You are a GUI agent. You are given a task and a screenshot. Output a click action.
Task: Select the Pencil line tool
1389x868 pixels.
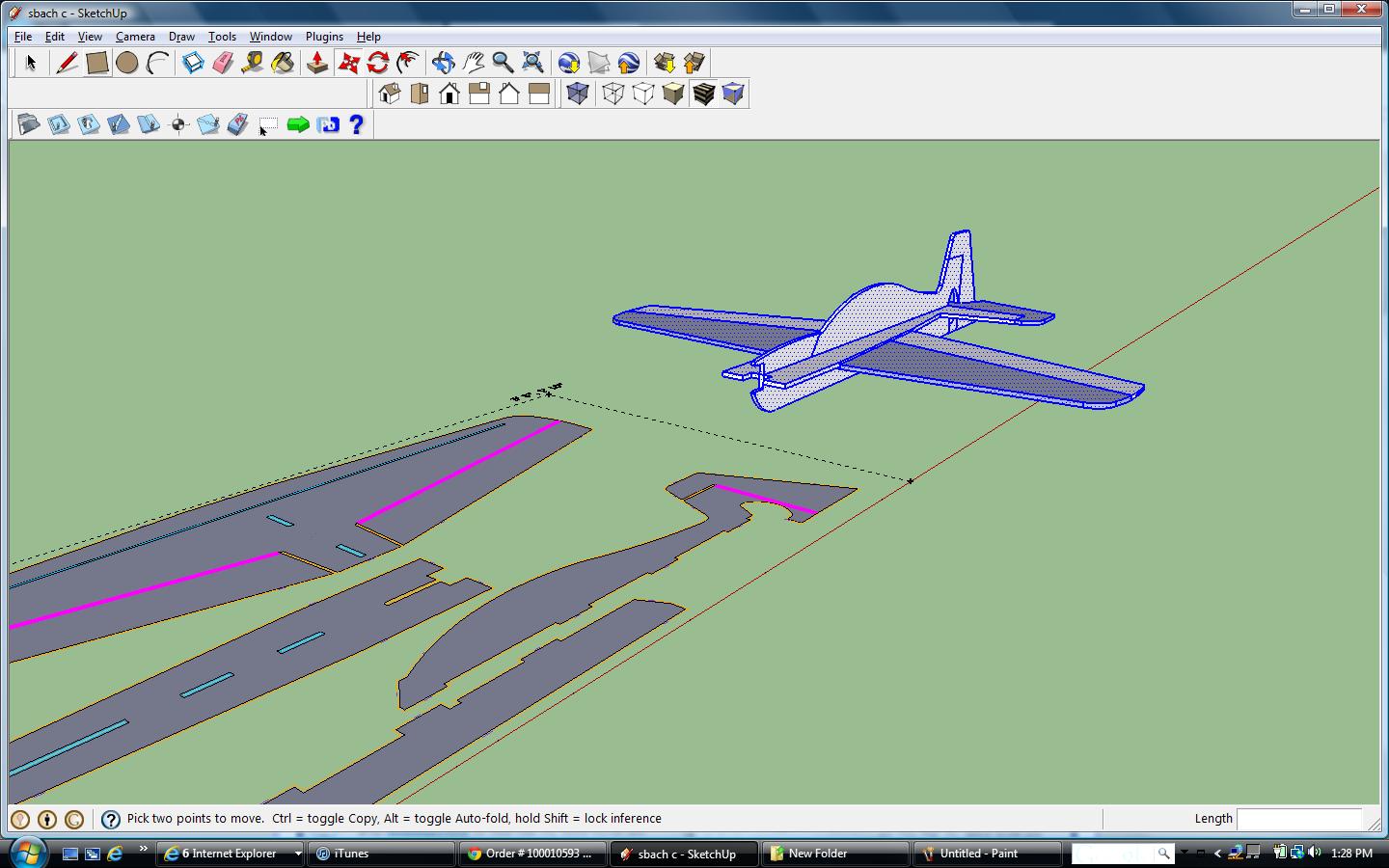click(x=67, y=64)
